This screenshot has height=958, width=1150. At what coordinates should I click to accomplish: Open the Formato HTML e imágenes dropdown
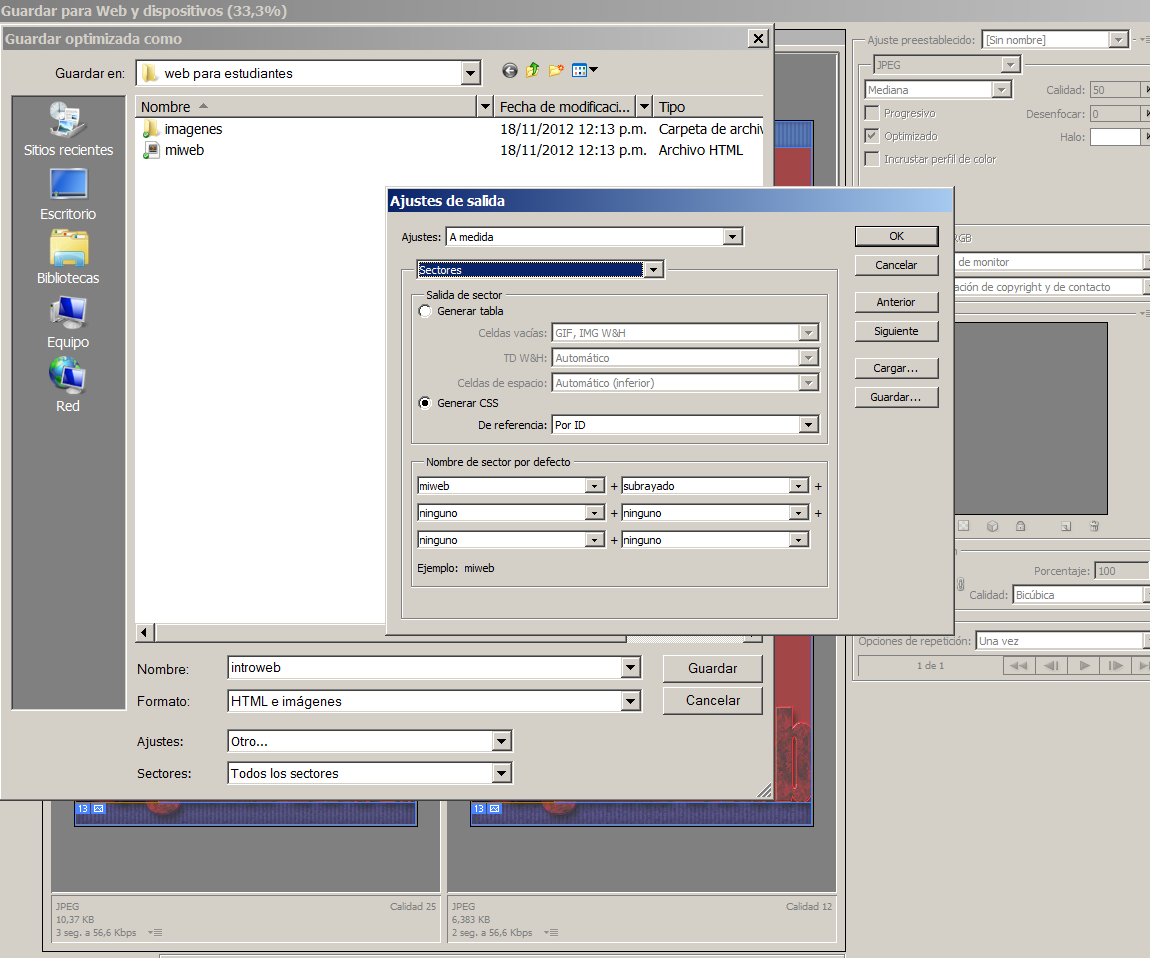(x=630, y=702)
